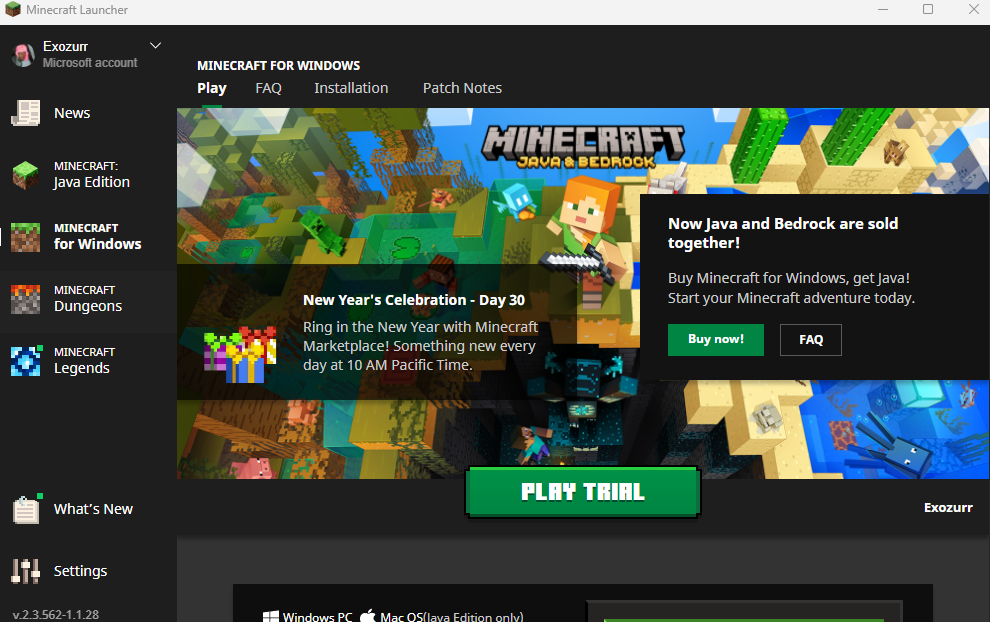This screenshot has width=990, height=622.
Task: Open the News newspaper icon
Action: coord(26,113)
